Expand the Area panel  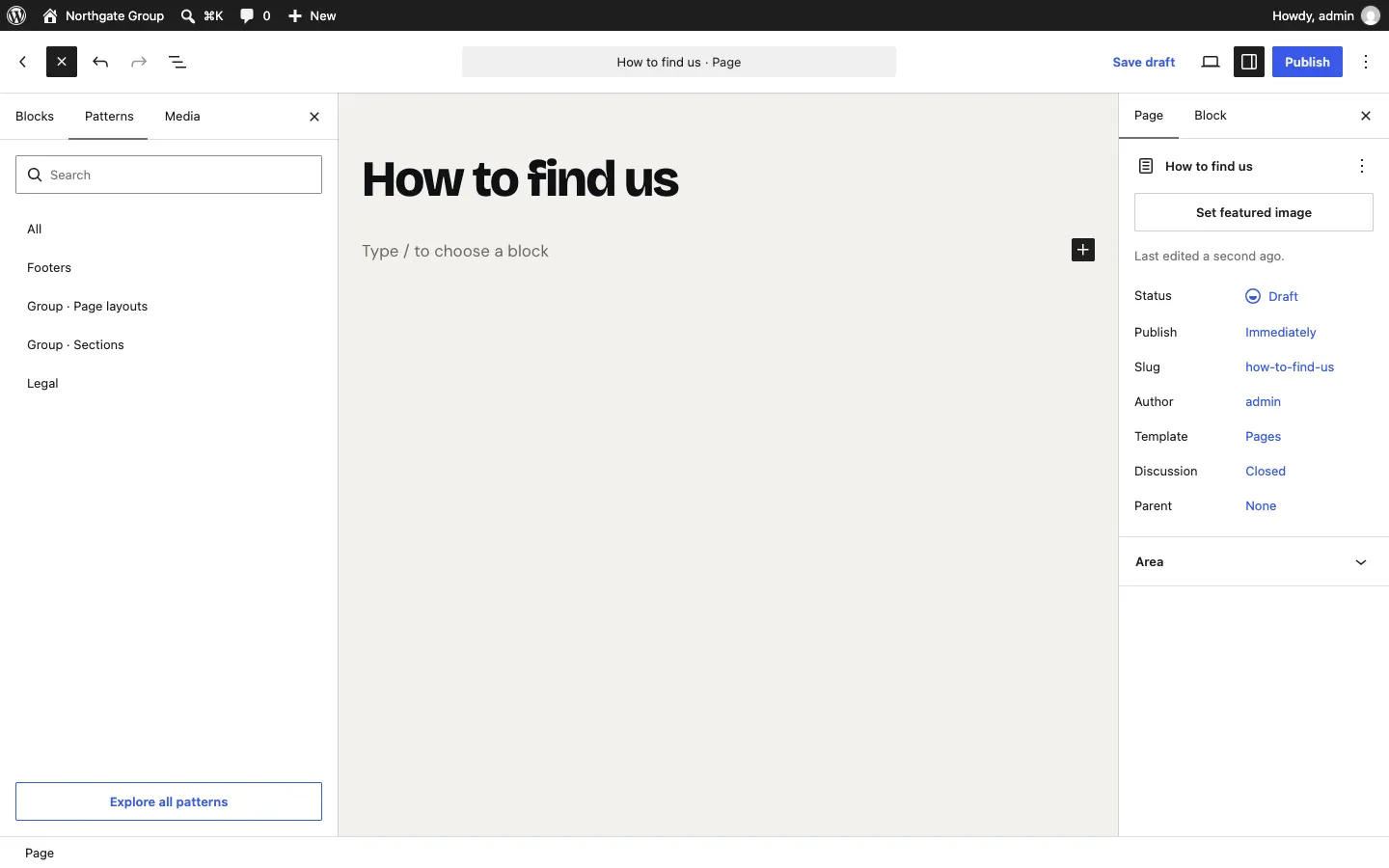point(1254,562)
